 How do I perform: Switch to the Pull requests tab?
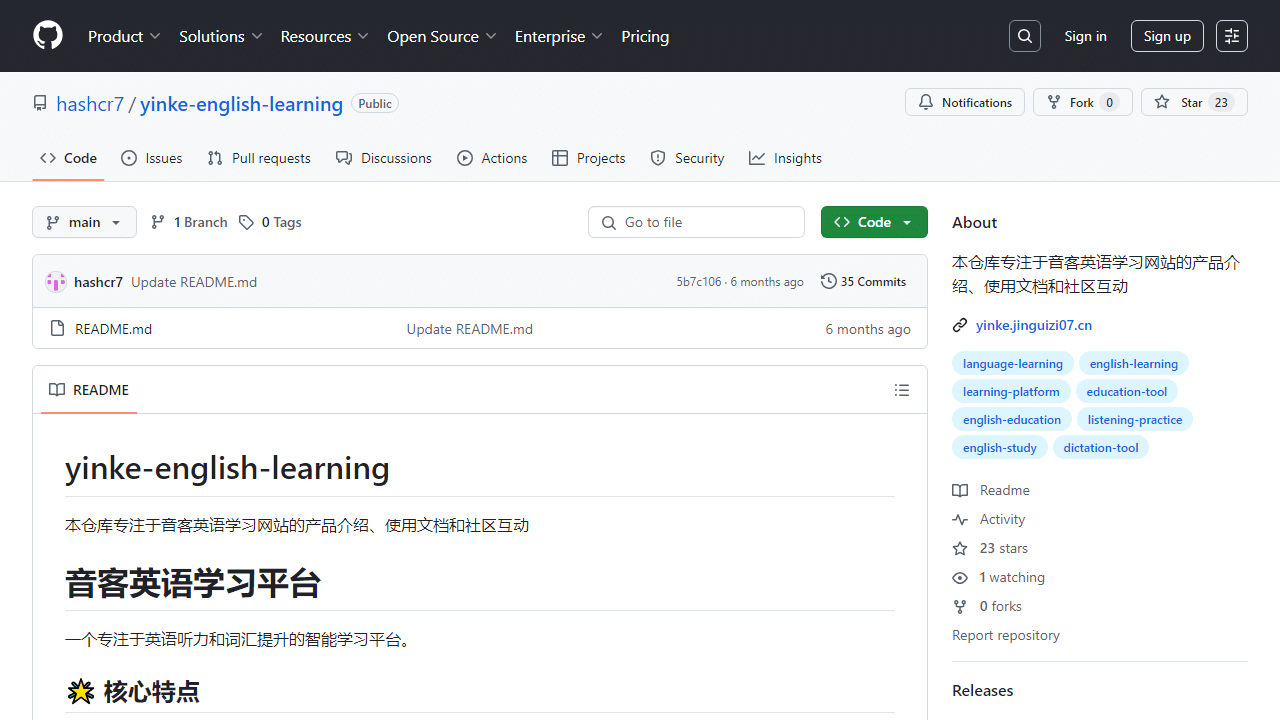(x=259, y=158)
